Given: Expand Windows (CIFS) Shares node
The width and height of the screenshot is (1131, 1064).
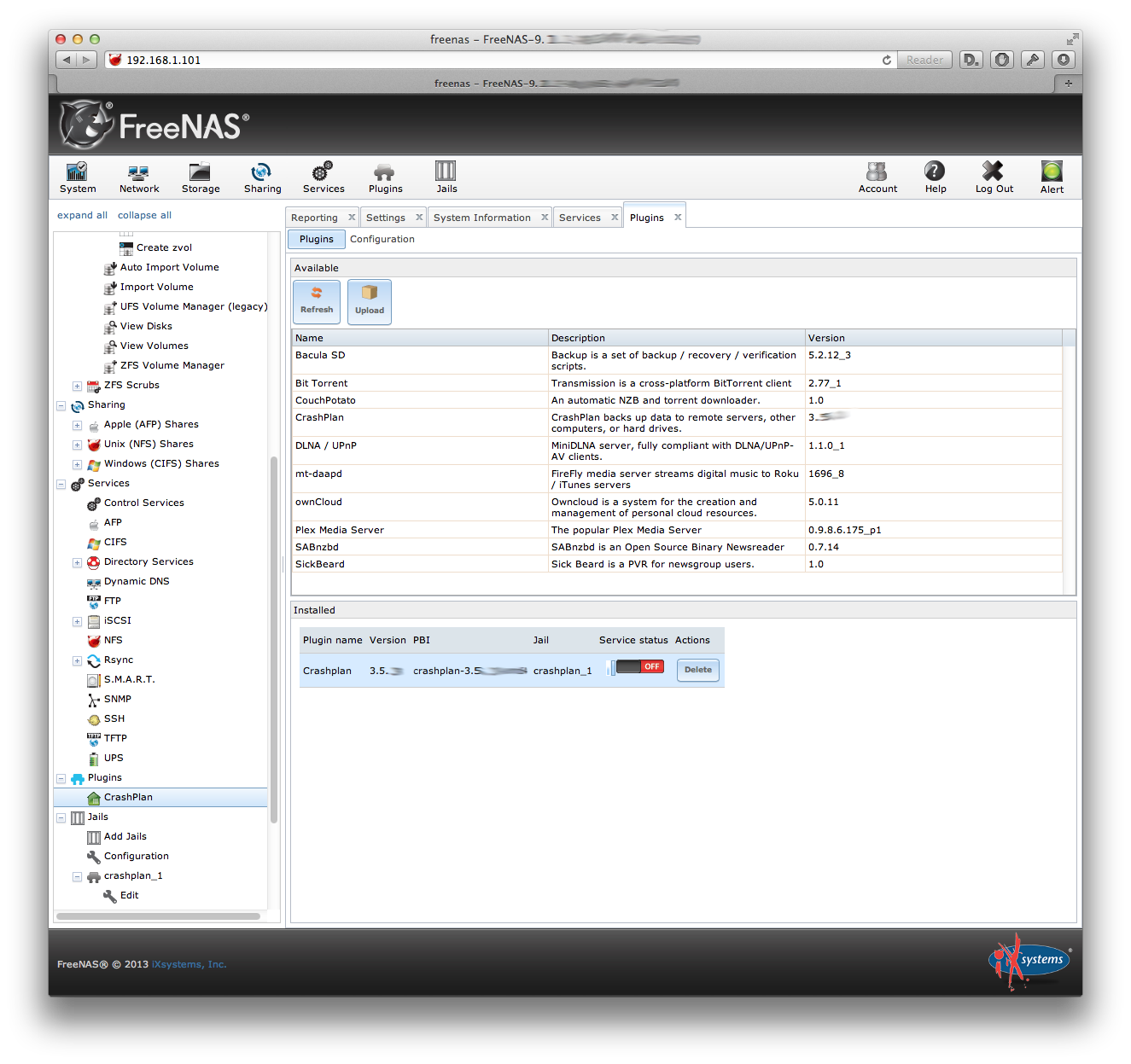Looking at the screenshot, I should (77, 464).
